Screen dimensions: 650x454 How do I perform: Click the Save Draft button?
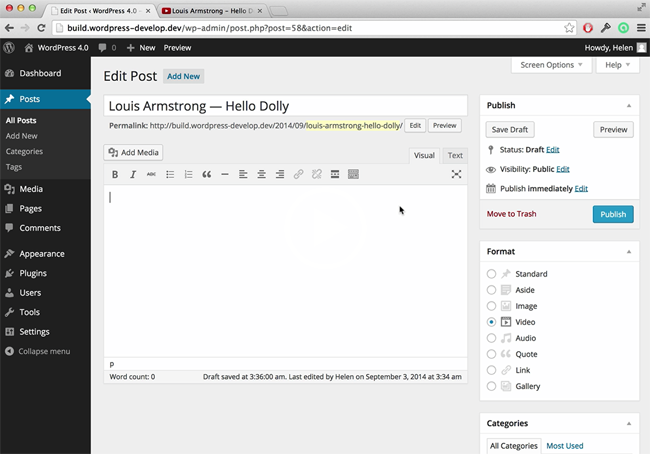pos(510,130)
